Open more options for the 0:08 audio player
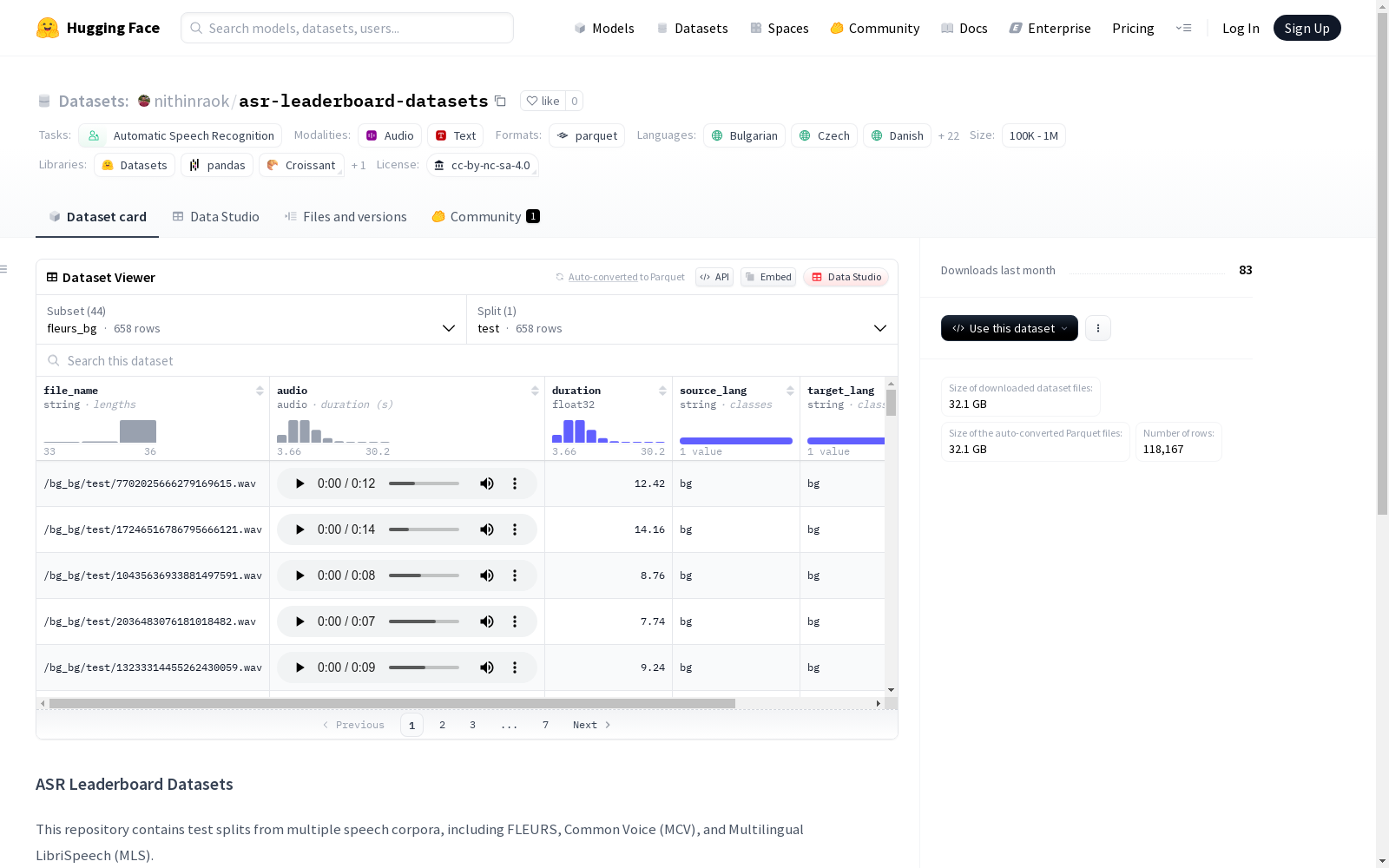 click(515, 575)
